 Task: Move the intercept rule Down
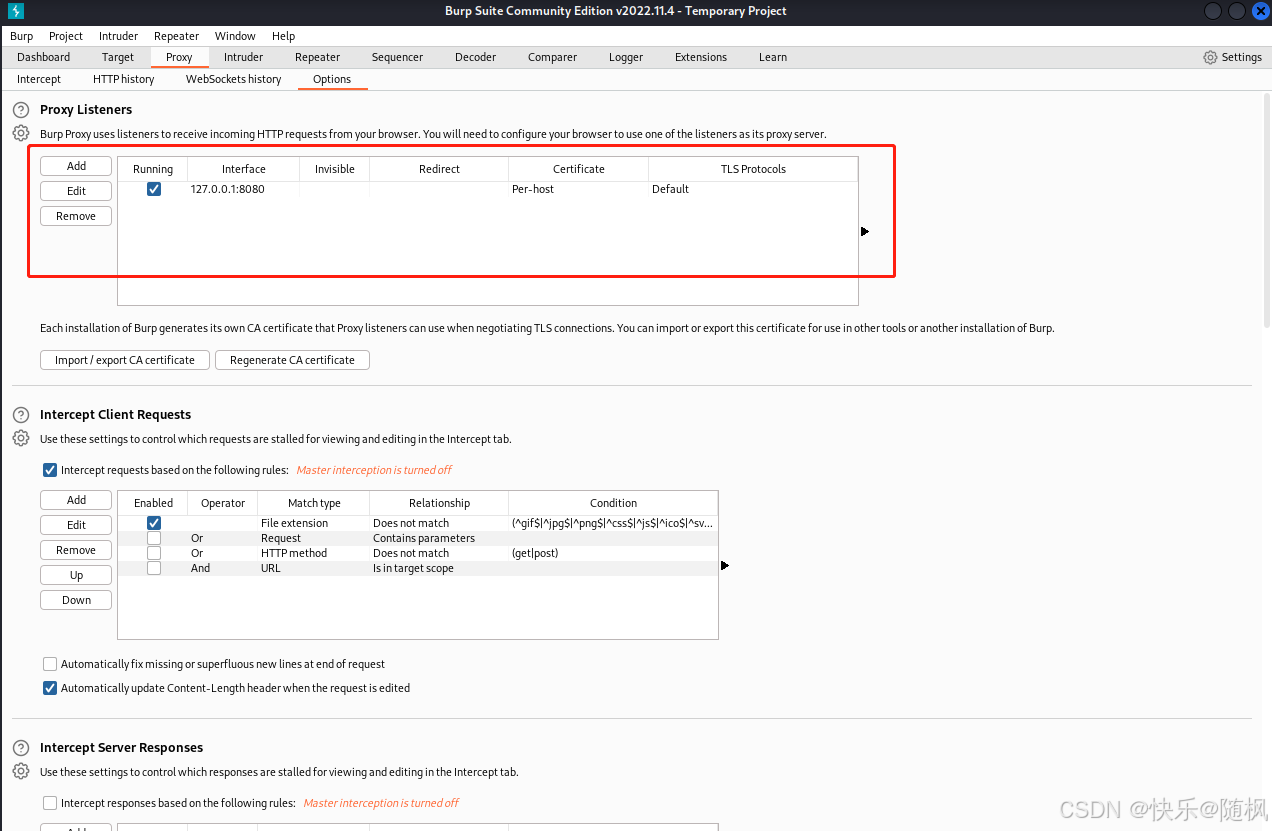pyautogui.click(x=76, y=600)
